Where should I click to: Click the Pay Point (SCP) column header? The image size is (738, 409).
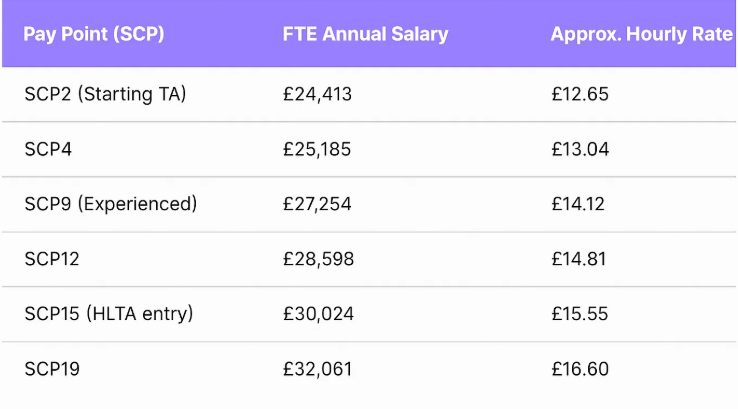click(94, 34)
